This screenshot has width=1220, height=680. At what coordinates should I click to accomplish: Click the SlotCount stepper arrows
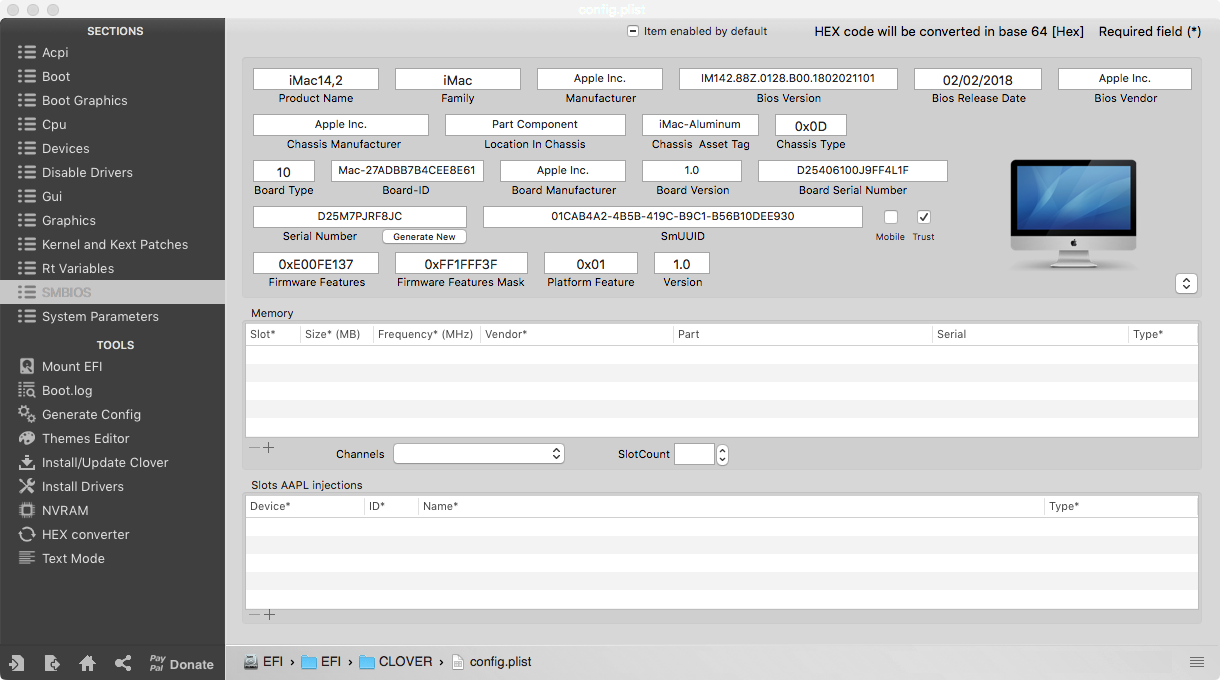click(x=723, y=455)
